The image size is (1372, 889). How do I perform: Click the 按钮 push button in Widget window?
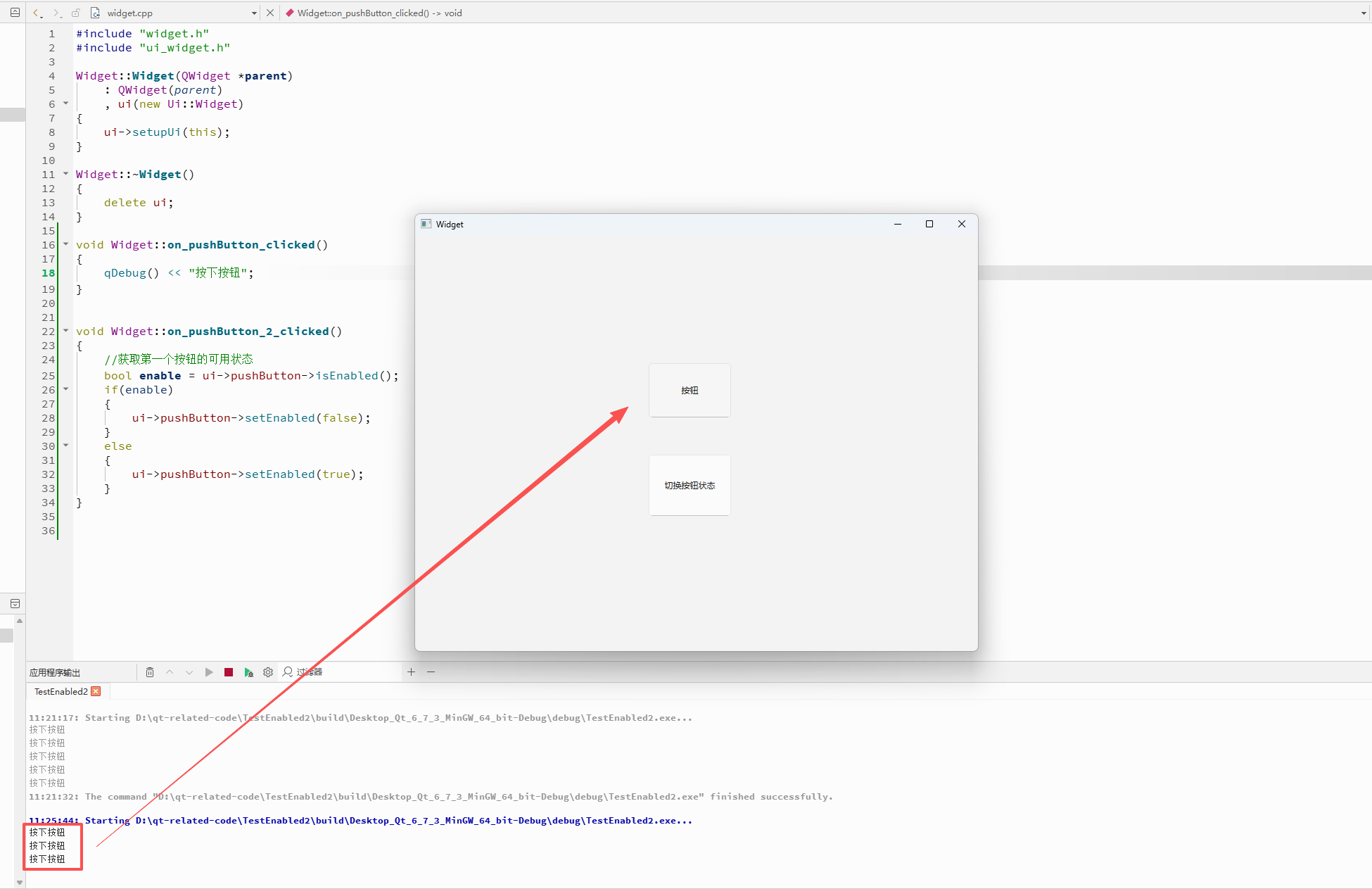tap(690, 391)
